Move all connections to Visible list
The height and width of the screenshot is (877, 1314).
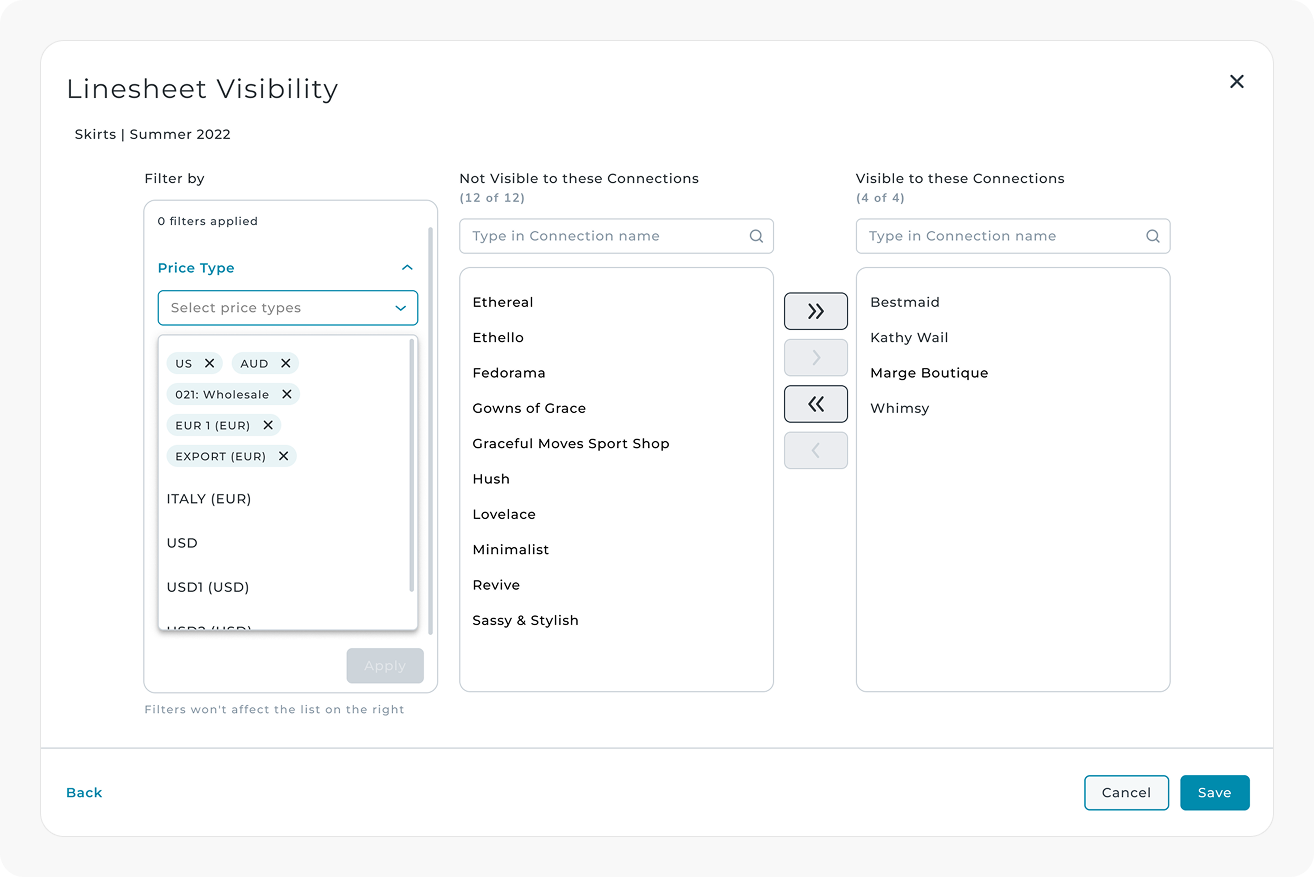point(816,311)
